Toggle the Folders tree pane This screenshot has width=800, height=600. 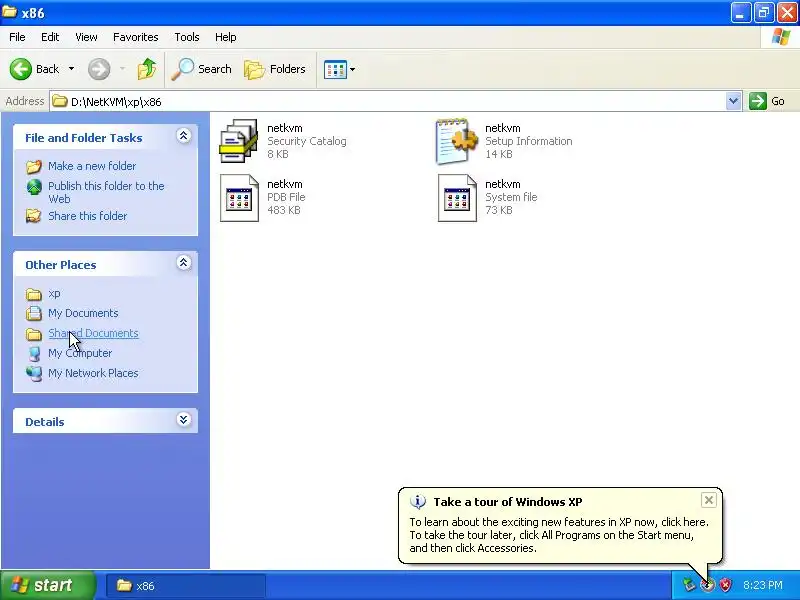click(x=275, y=69)
